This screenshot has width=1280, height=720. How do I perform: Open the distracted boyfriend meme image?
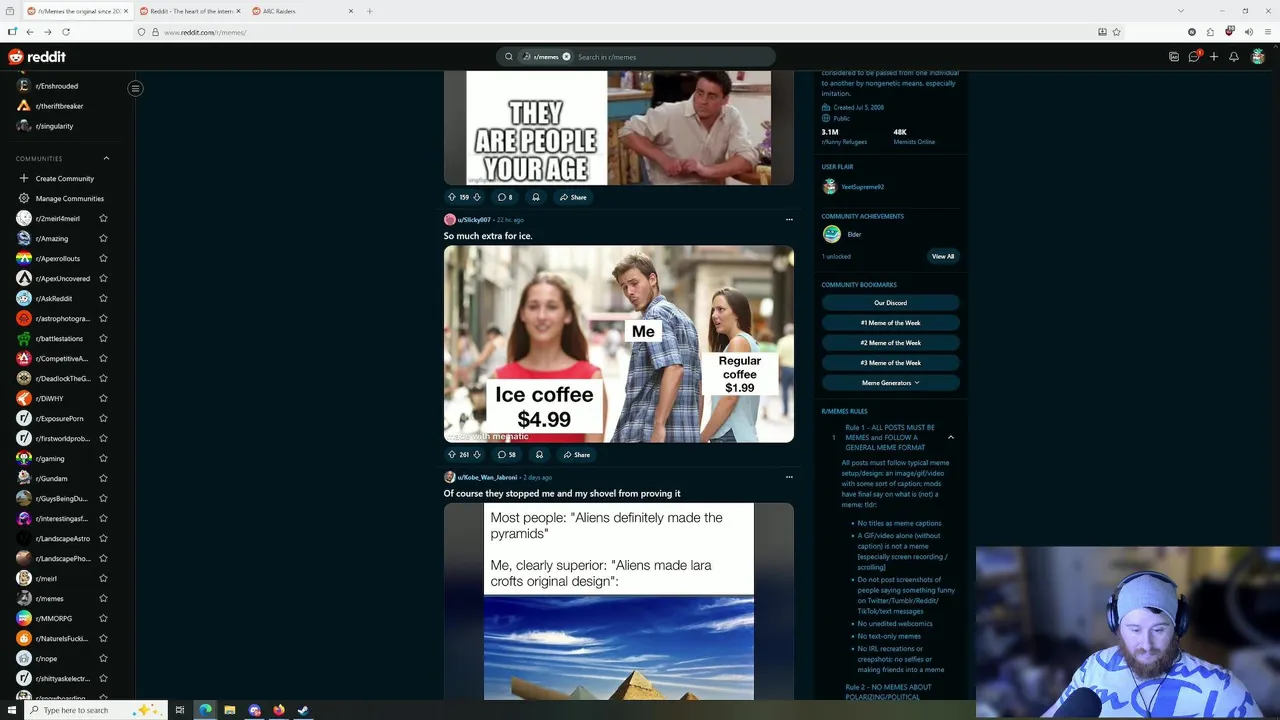pos(619,344)
